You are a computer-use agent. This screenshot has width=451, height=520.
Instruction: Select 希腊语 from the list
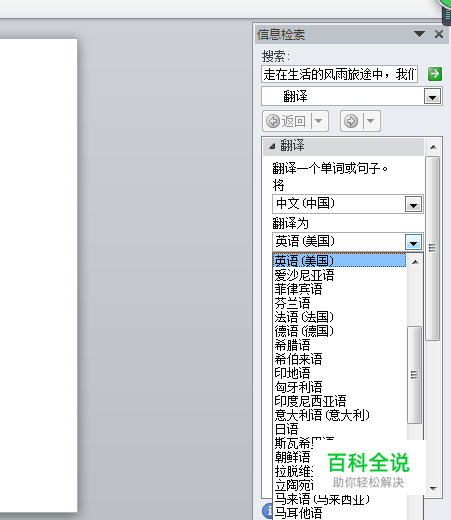click(339, 345)
